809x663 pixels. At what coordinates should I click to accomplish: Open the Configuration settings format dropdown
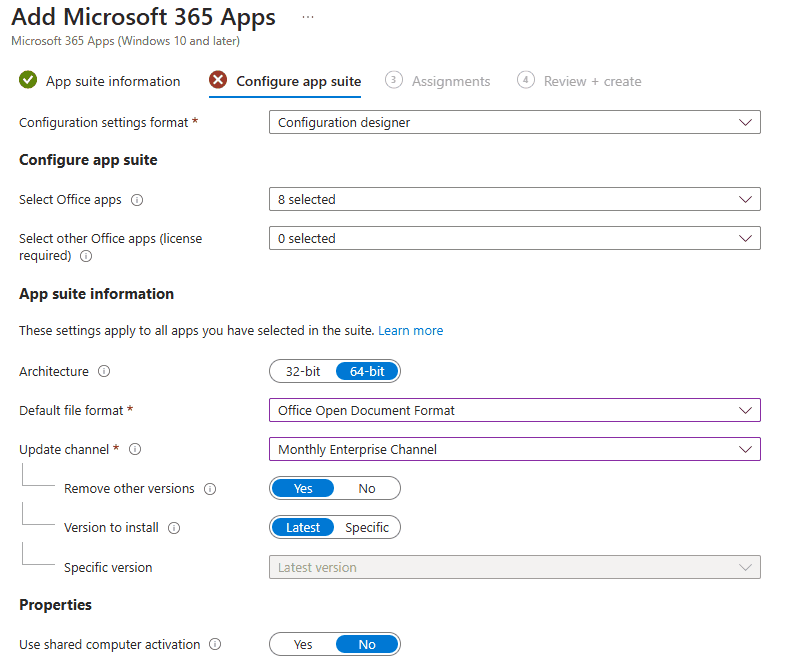[514, 122]
